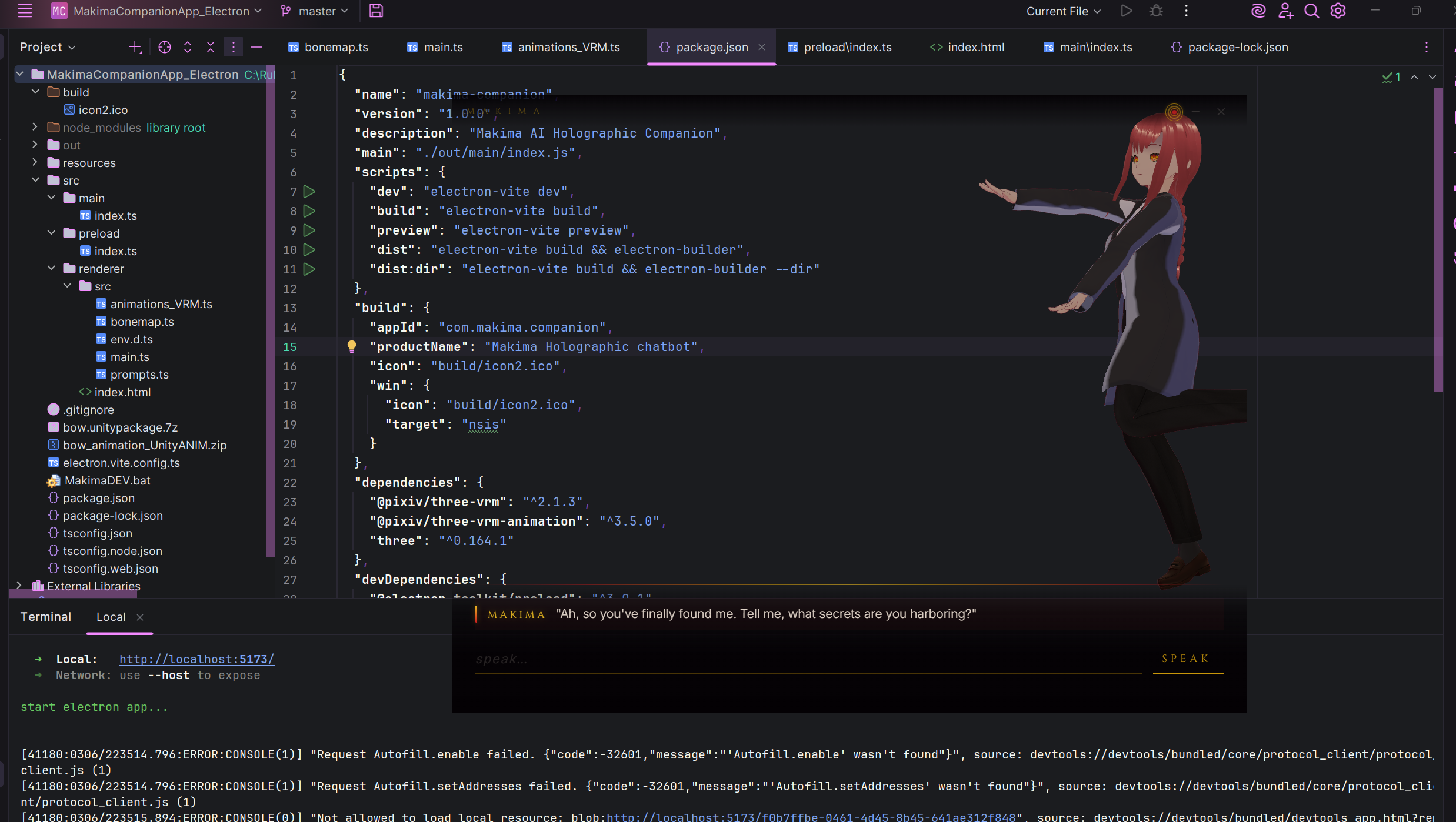The height and width of the screenshot is (822, 1456).
Task: Add a new file in Project panel
Action: point(135,47)
